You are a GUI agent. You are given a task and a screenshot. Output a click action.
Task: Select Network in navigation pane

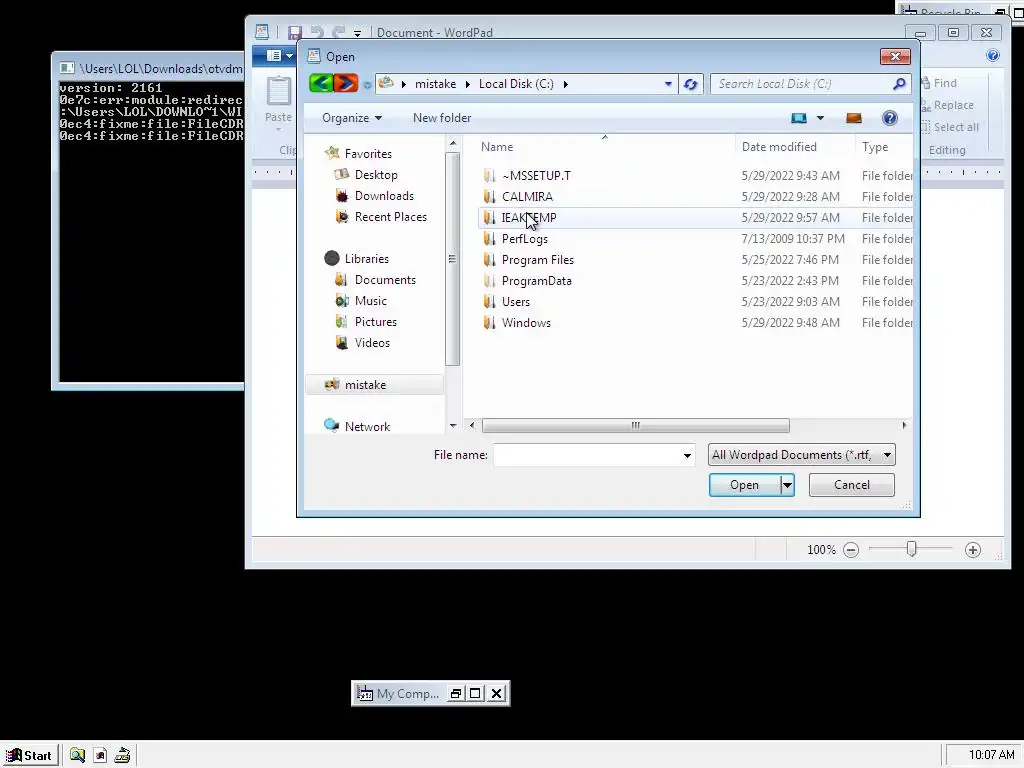coord(367,426)
